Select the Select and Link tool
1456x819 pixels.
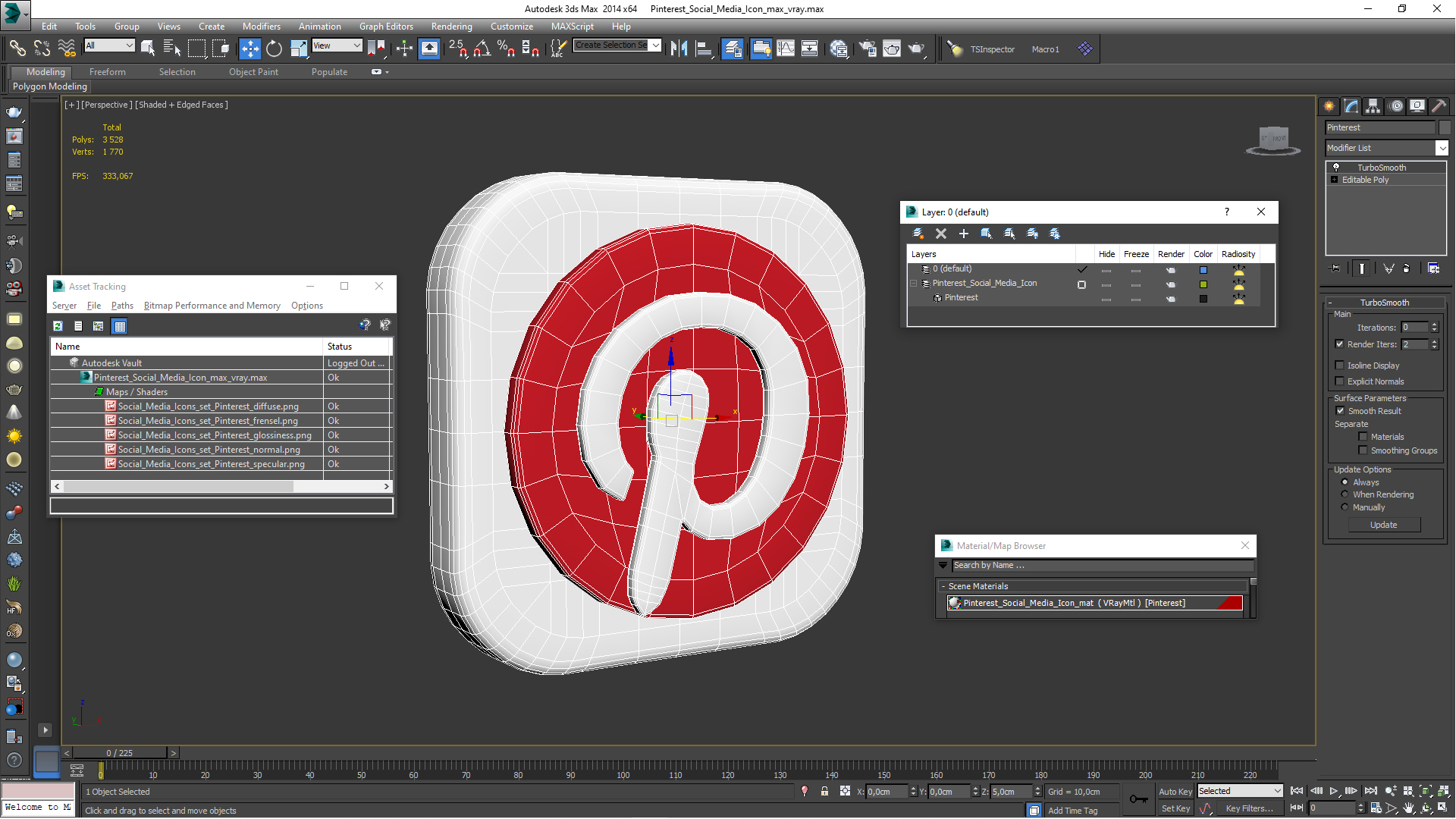(x=17, y=49)
